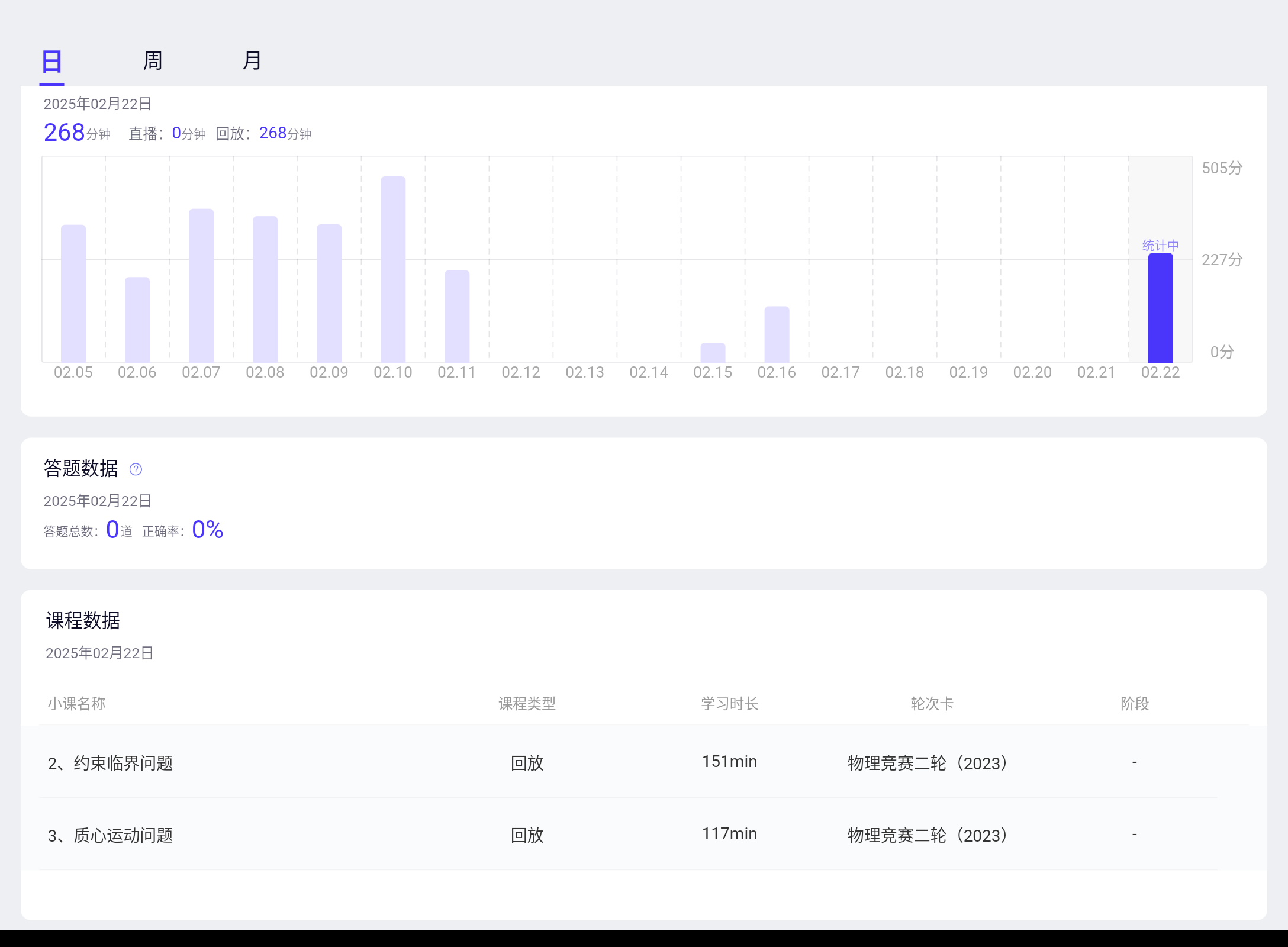Click the 回放: 268分钟 value
Image resolution: width=1288 pixels, height=947 pixels.
pyautogui.click(x=263, y=134)
